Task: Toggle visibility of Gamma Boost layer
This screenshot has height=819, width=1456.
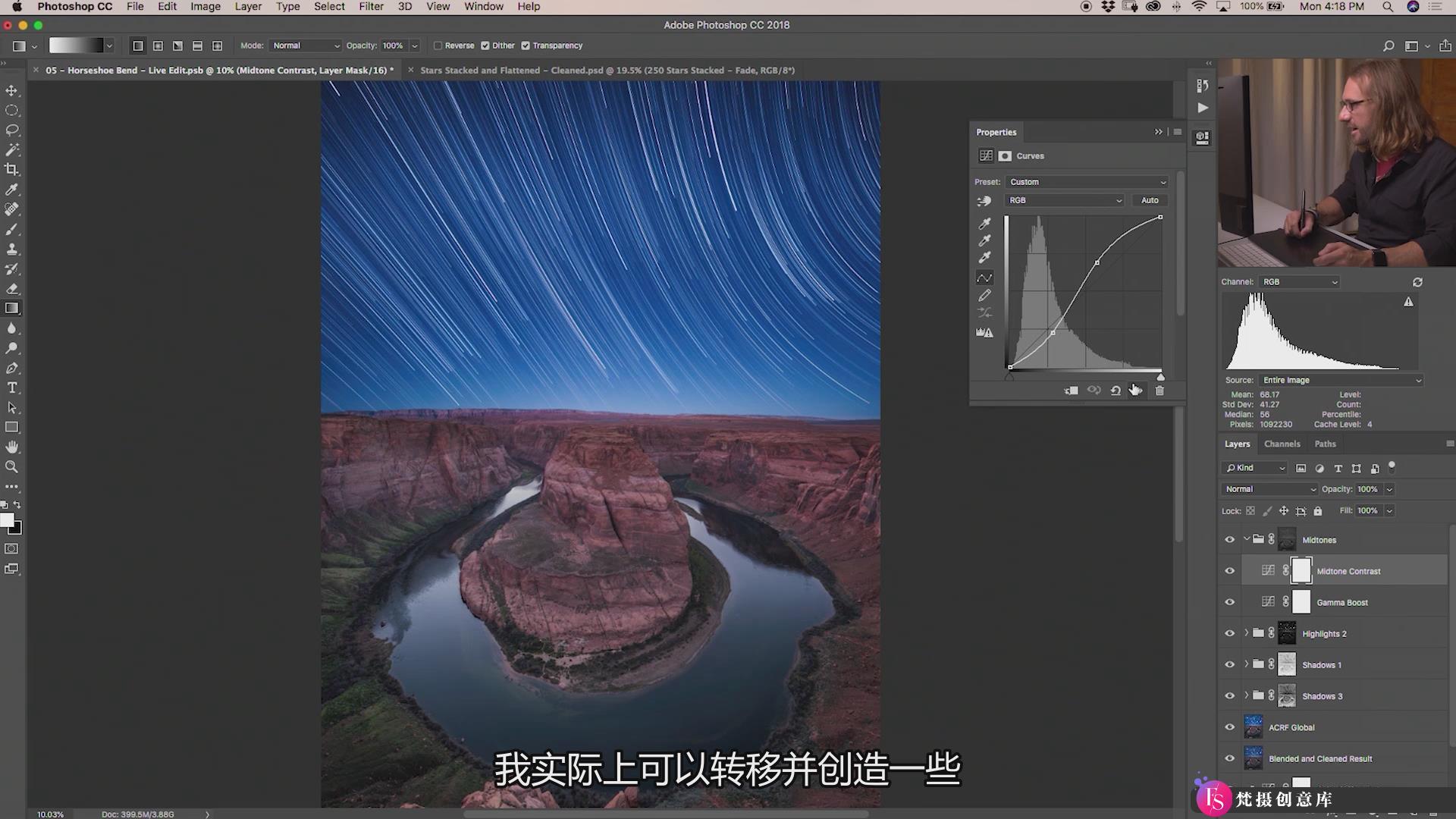Action: [1230, 602]
